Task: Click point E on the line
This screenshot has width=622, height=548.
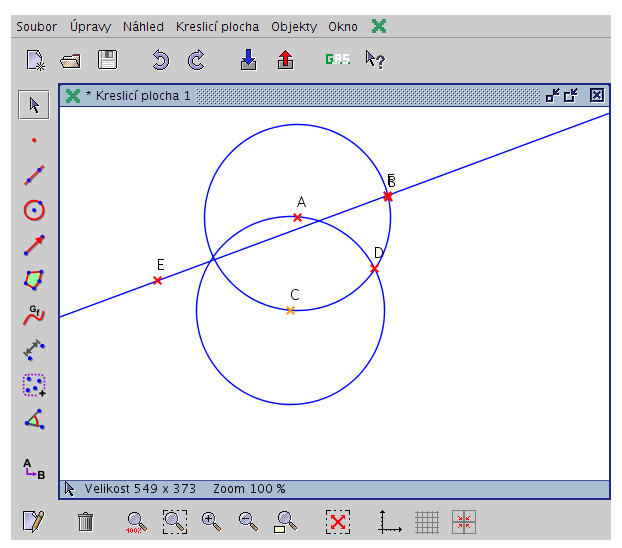Action: coord(157,281)
